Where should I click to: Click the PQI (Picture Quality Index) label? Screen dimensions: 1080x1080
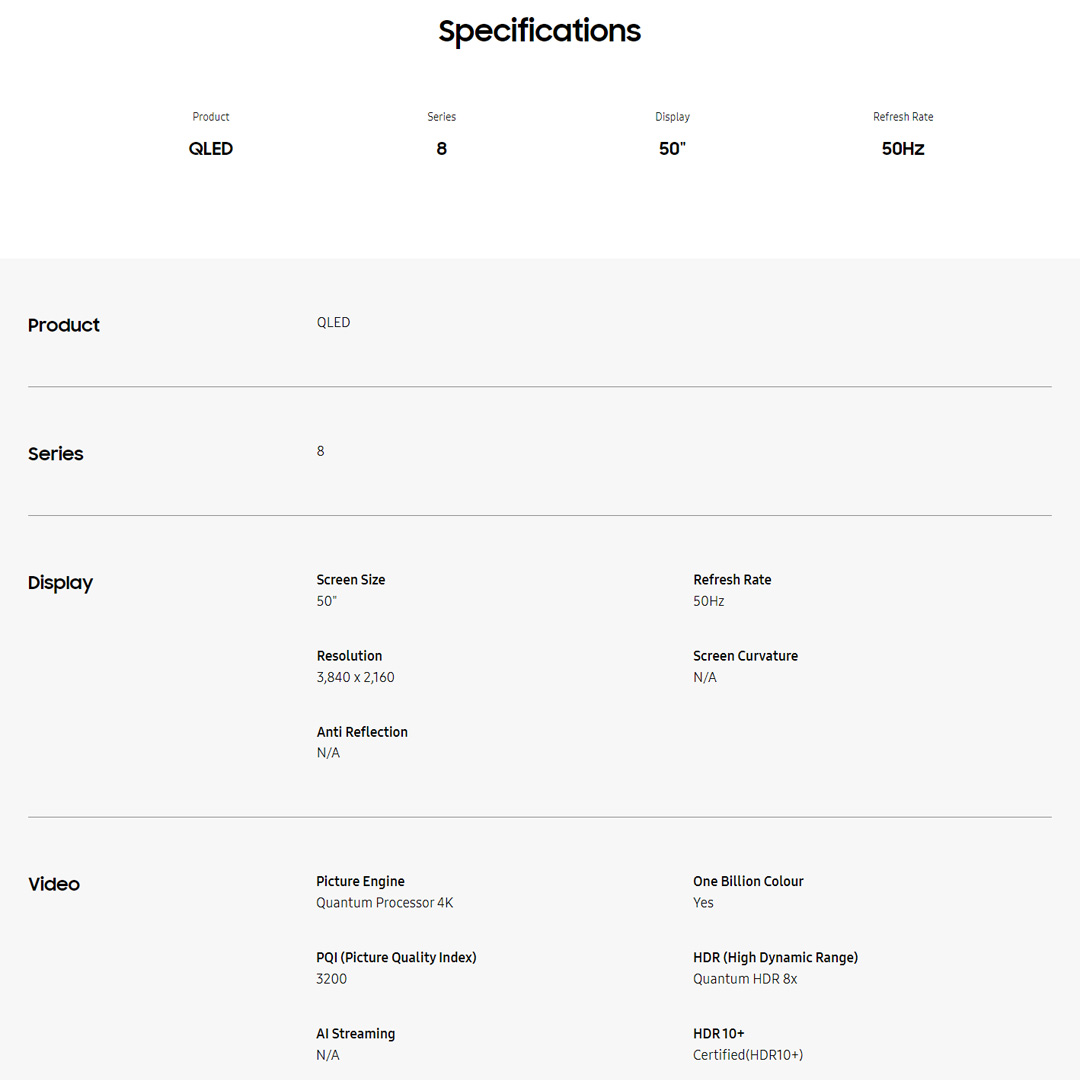396,957
